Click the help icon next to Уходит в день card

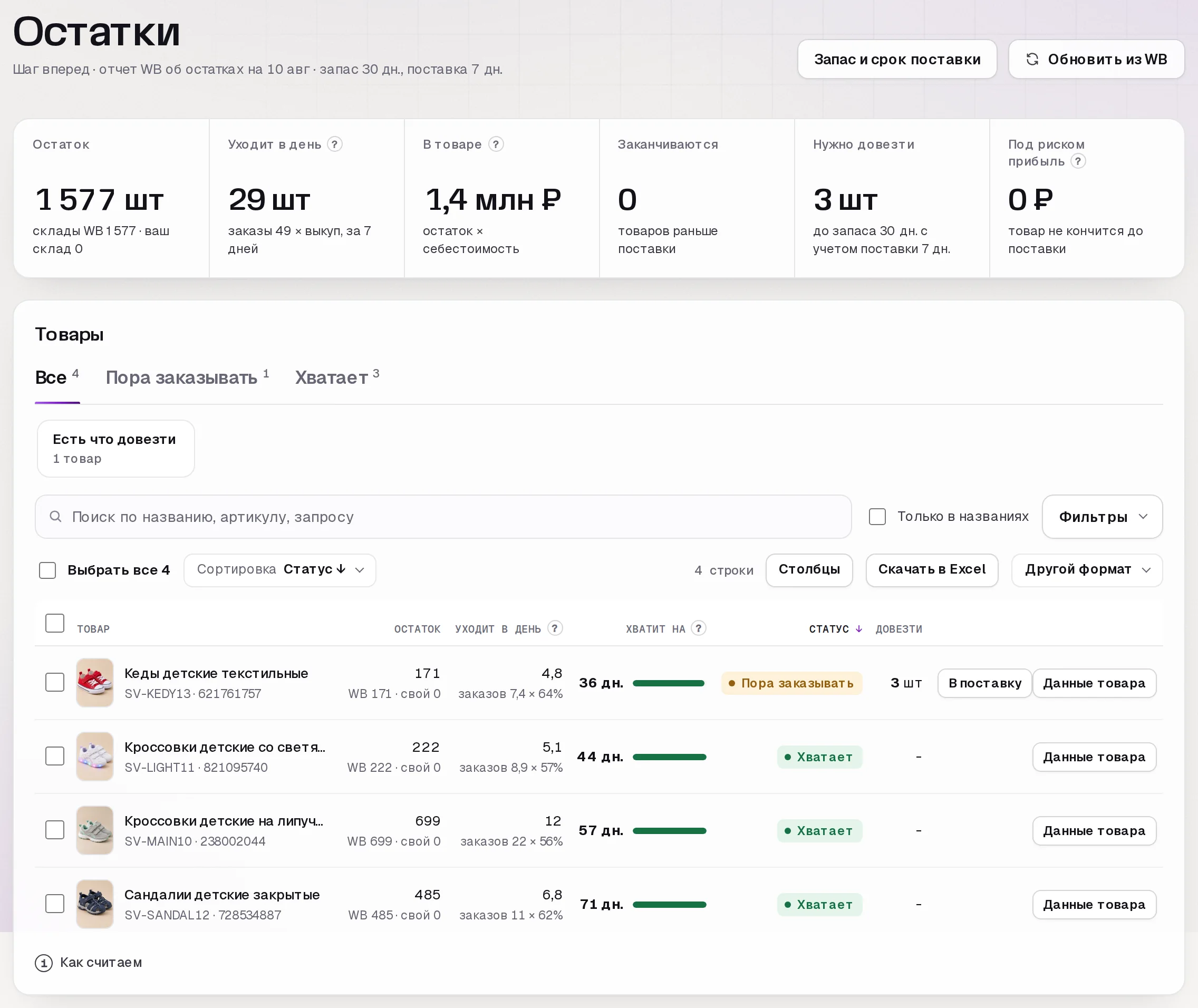click(x=335, y=144)
